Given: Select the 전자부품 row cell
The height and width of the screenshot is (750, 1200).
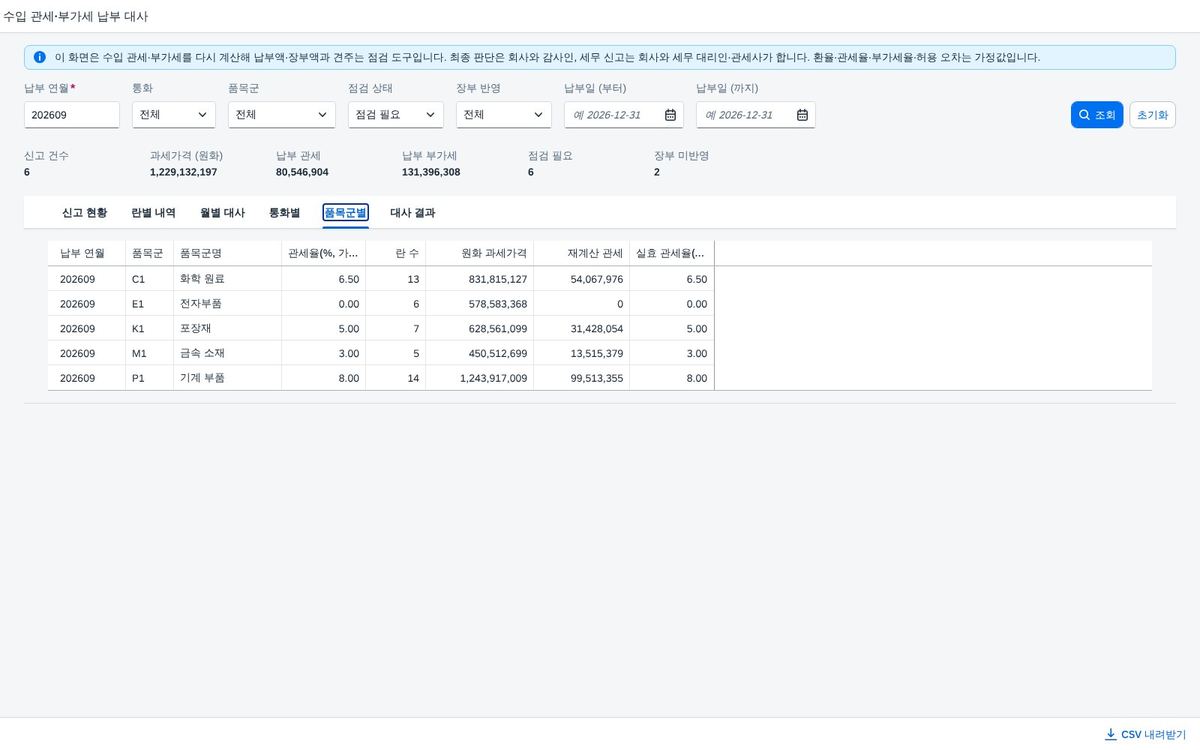Looking at the screenshot, I should 227,304.
